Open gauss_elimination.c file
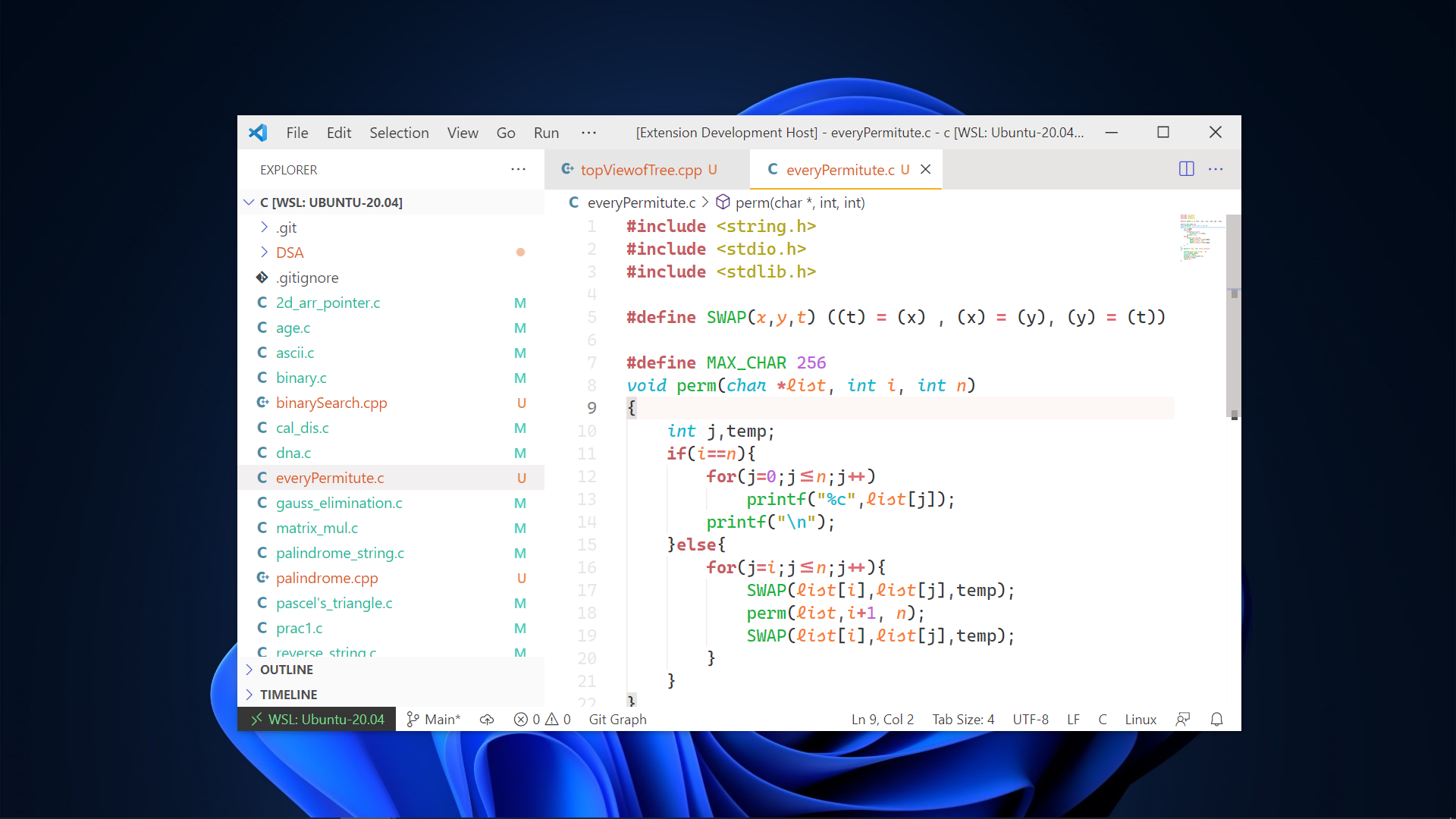This screenshot has width=1456, height=819. (391, 503)
